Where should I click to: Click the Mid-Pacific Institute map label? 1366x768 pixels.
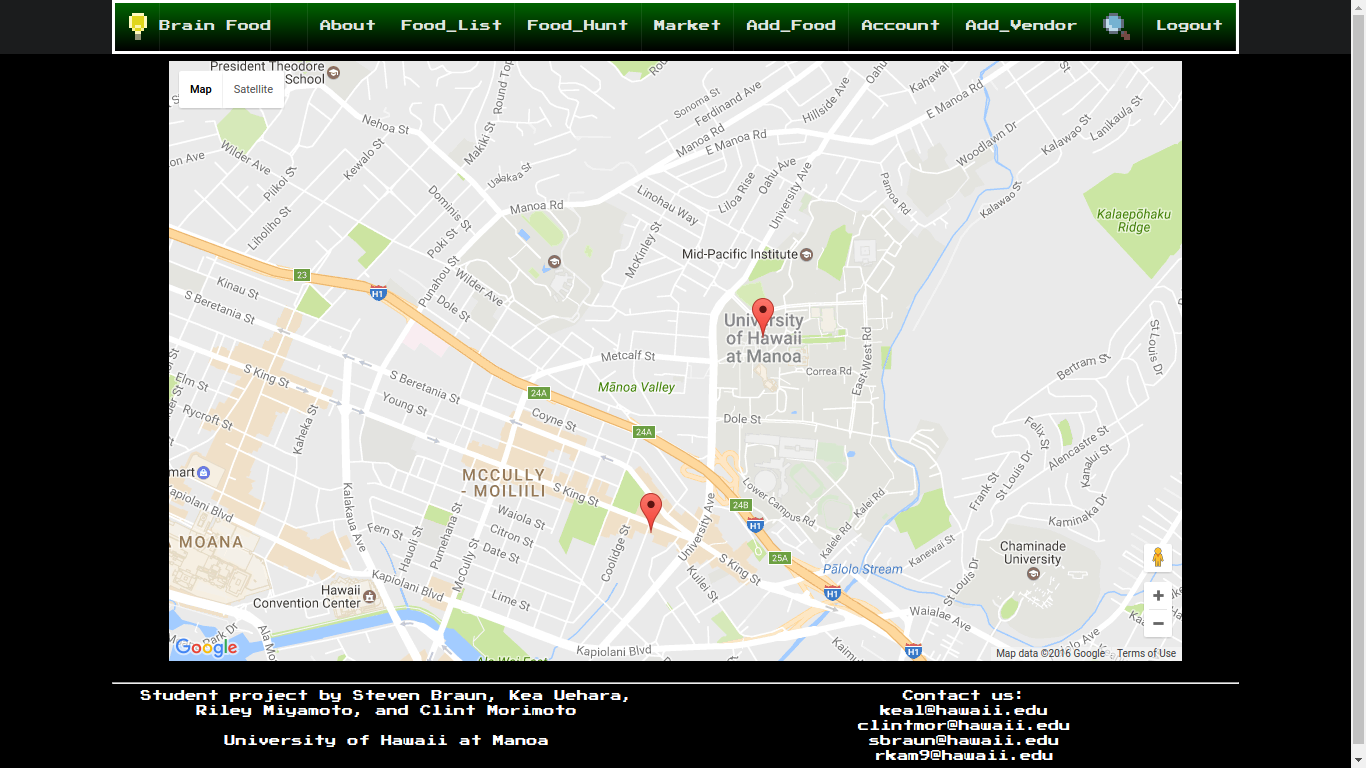740,254
